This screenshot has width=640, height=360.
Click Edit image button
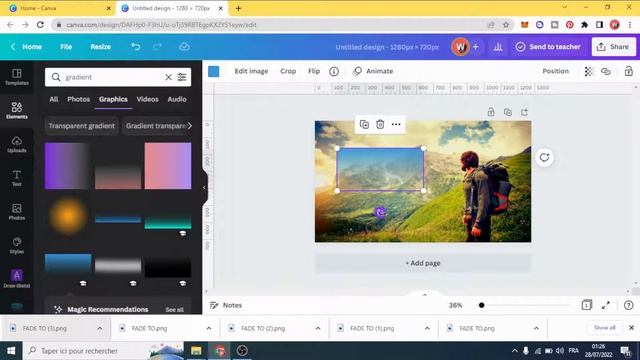click(x=251, y=71)
